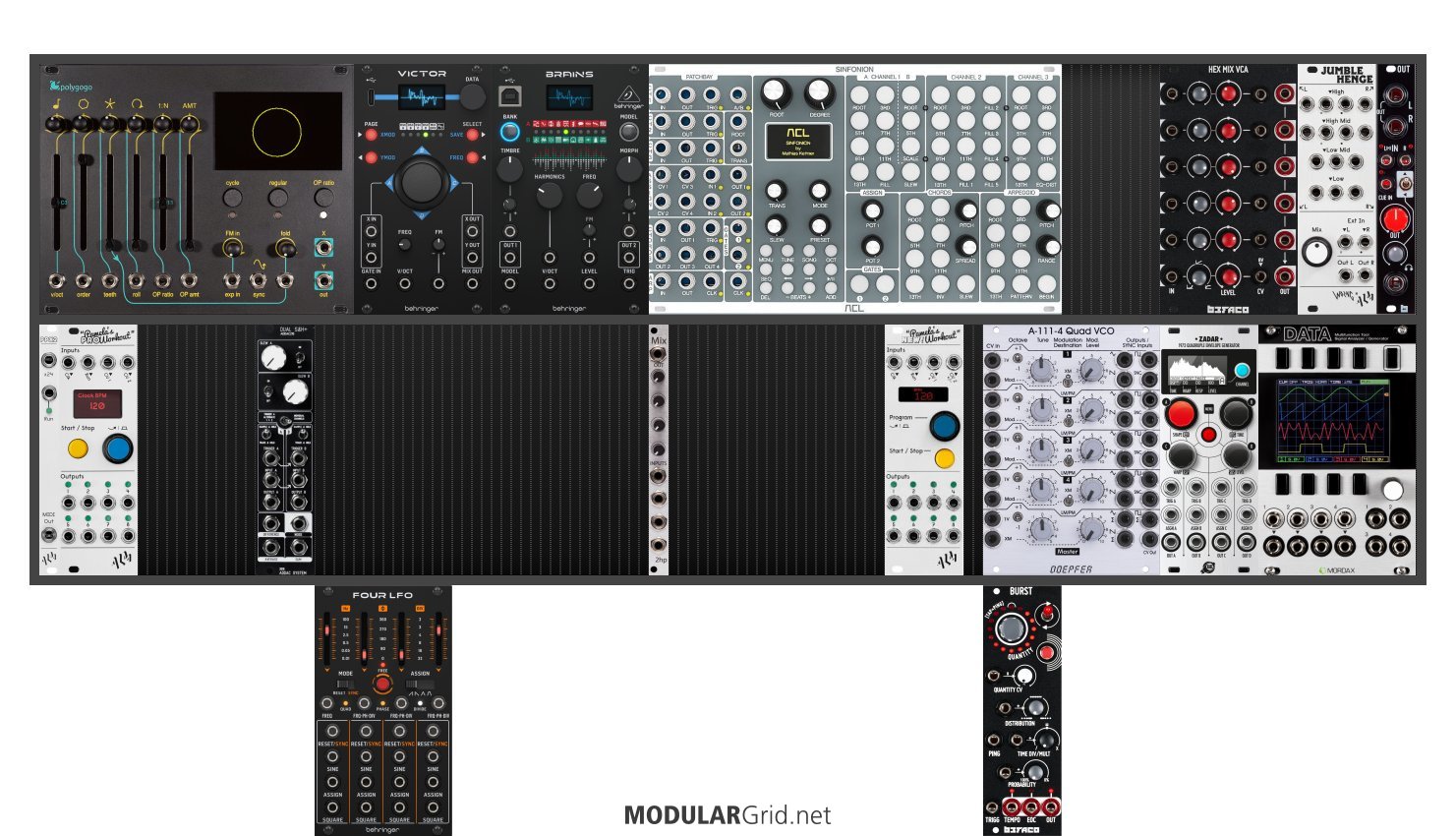1456x836 pixels.
Task: Click the up arrow on Victor's joystick
Action: coord(422,150)
